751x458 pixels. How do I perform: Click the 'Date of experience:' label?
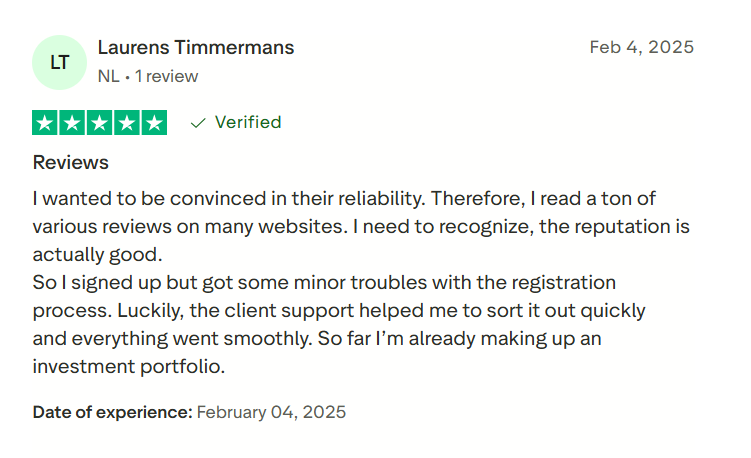112,412
